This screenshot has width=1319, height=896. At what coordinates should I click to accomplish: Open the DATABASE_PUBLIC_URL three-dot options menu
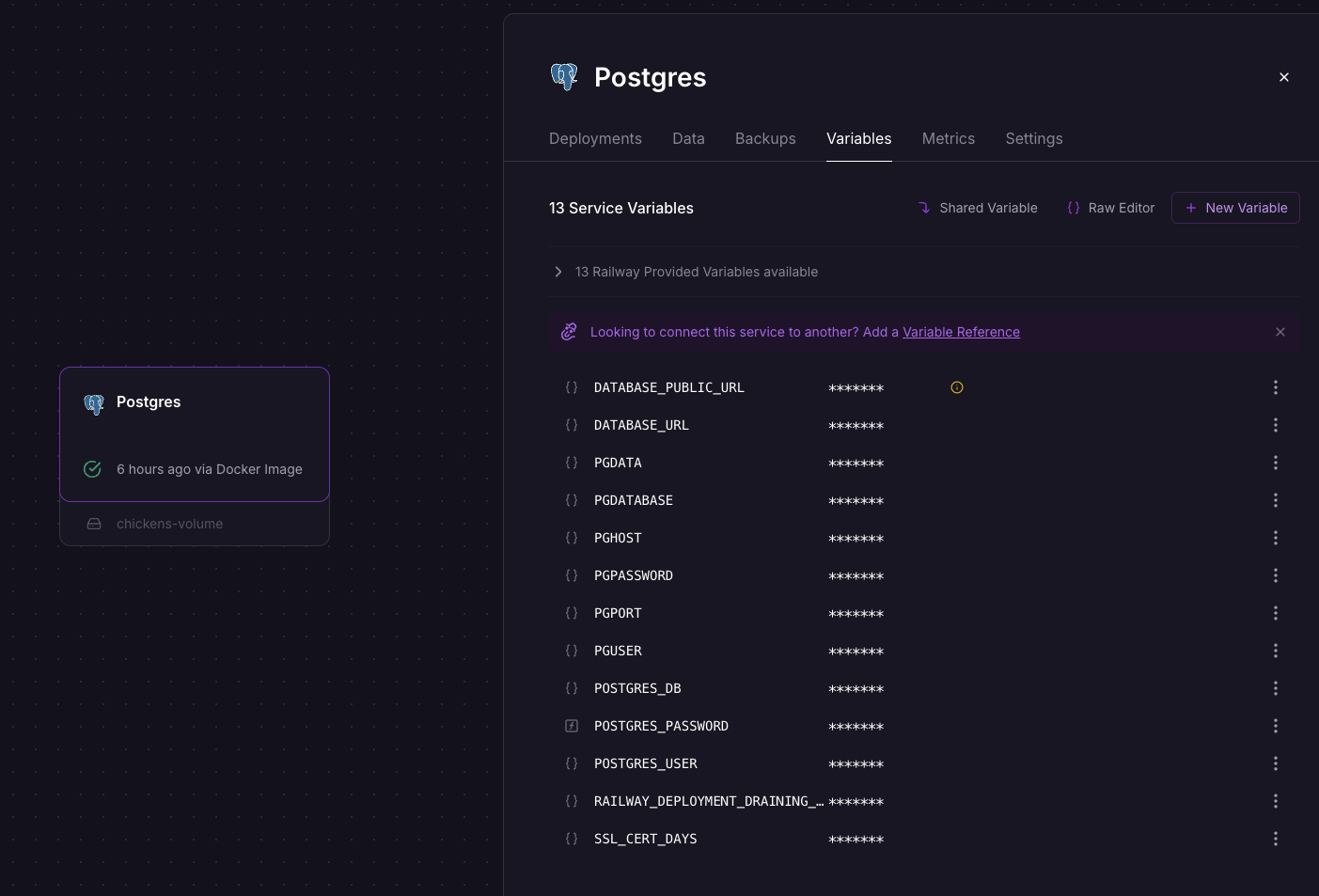pyautogui.click(x=1276, y=387)
